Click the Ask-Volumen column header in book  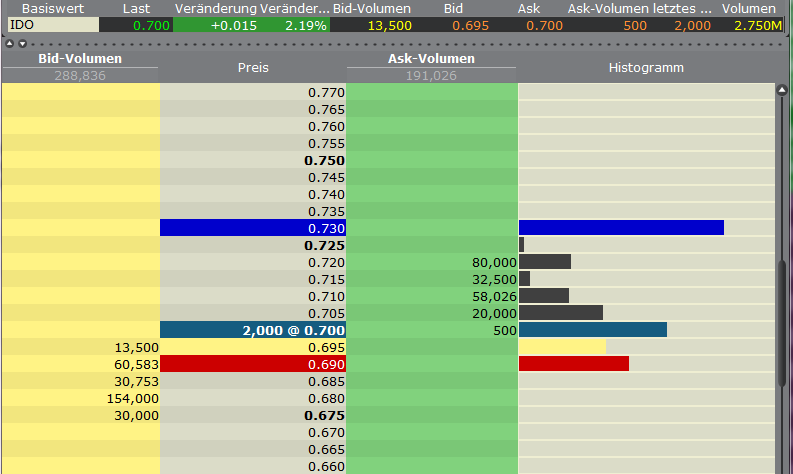(431, 59)
